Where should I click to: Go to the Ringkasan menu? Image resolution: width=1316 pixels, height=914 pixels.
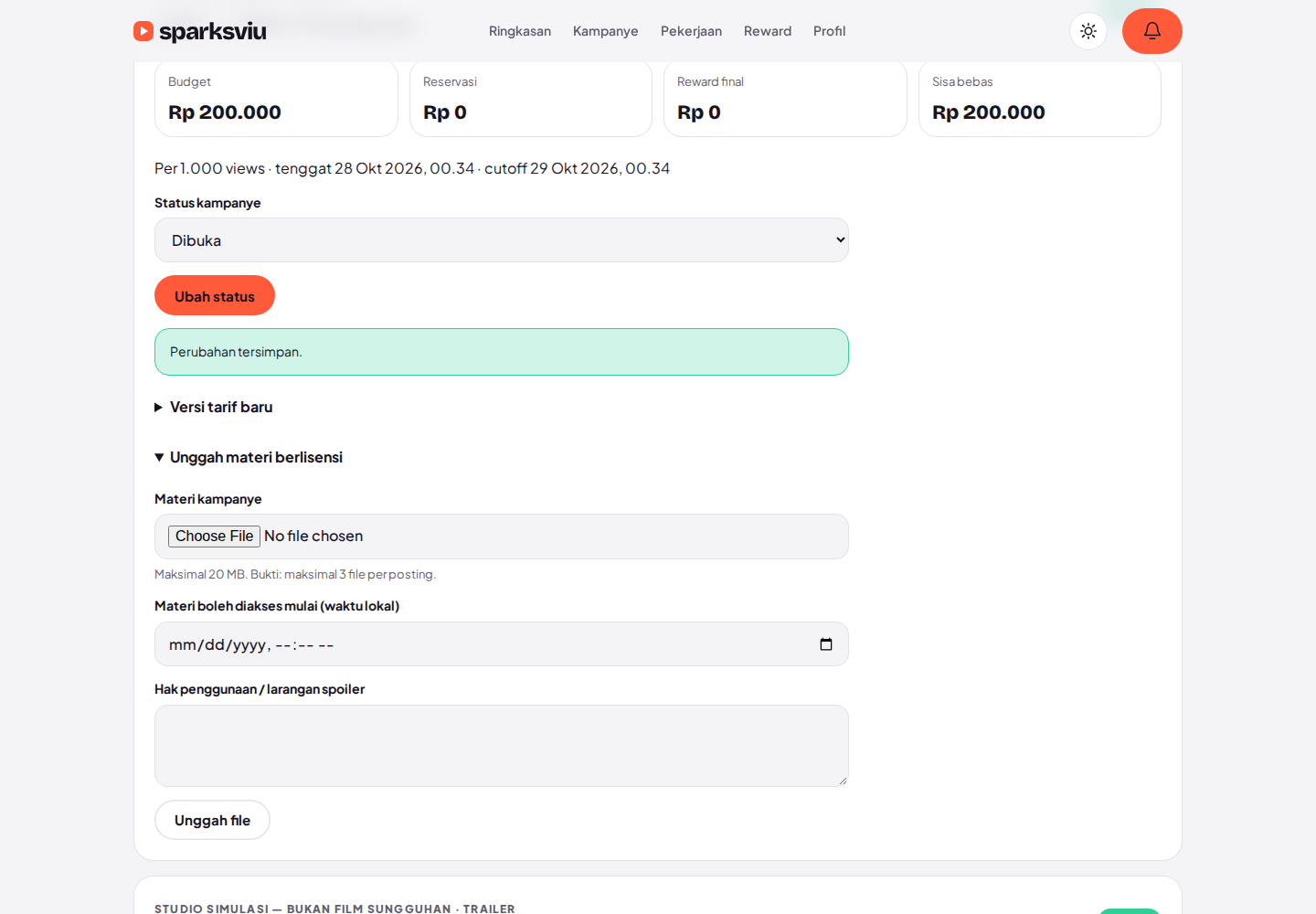[x=520, y=31]
